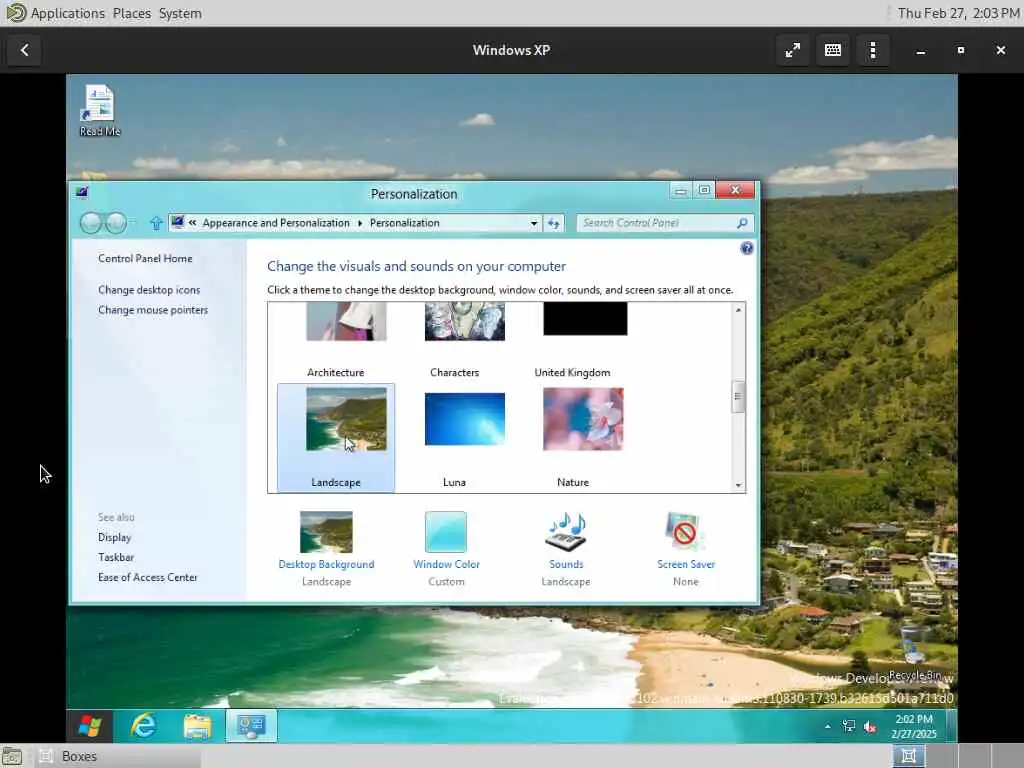Select the Characters theme thumbnail

click(x=465, y=321)
